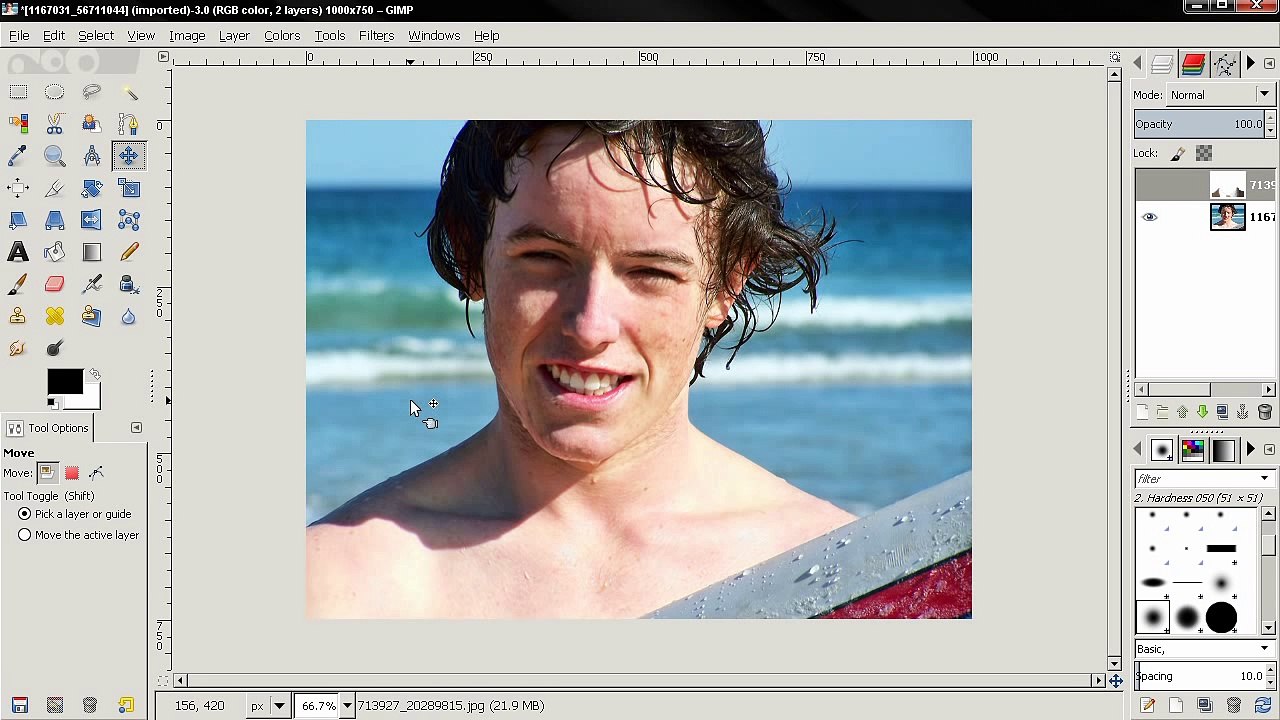Select the Eraser tool
Screen dimensions: 1280x720
tap(55, 284)
